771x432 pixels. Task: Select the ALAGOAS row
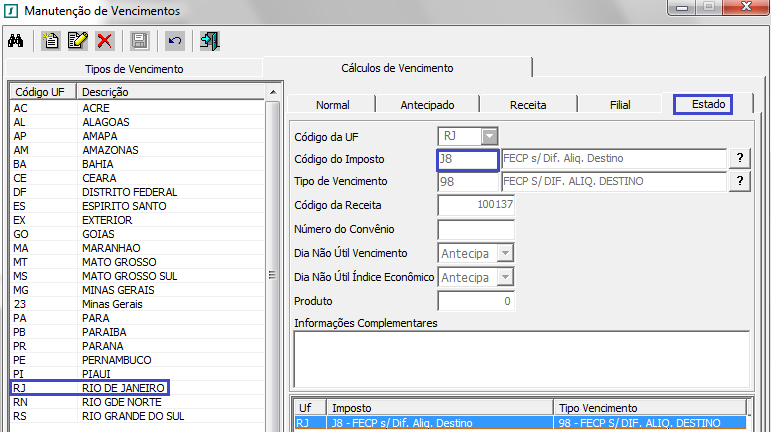(137, 122)
